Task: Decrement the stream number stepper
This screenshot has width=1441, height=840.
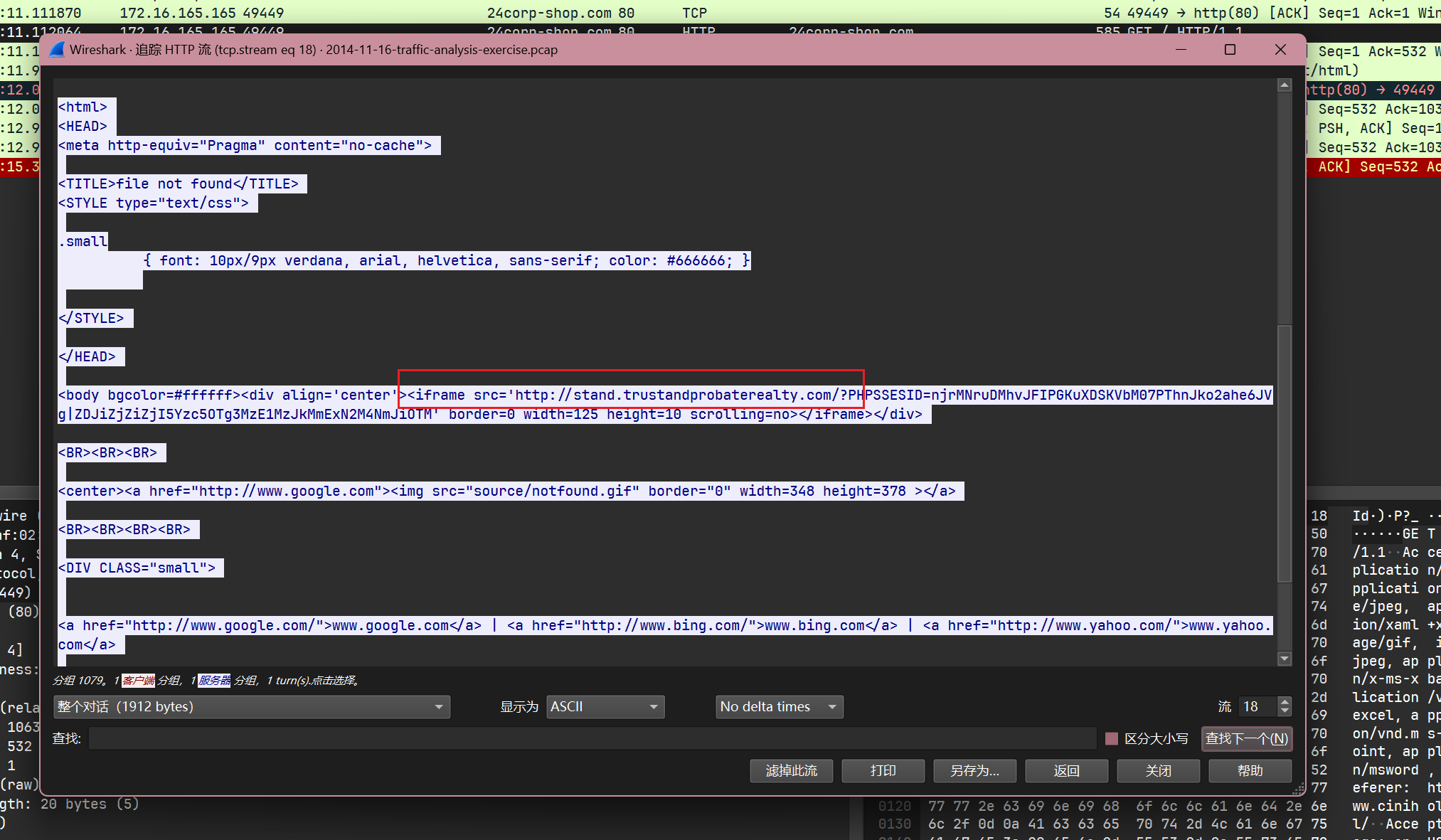Action: click(1285, 711)
